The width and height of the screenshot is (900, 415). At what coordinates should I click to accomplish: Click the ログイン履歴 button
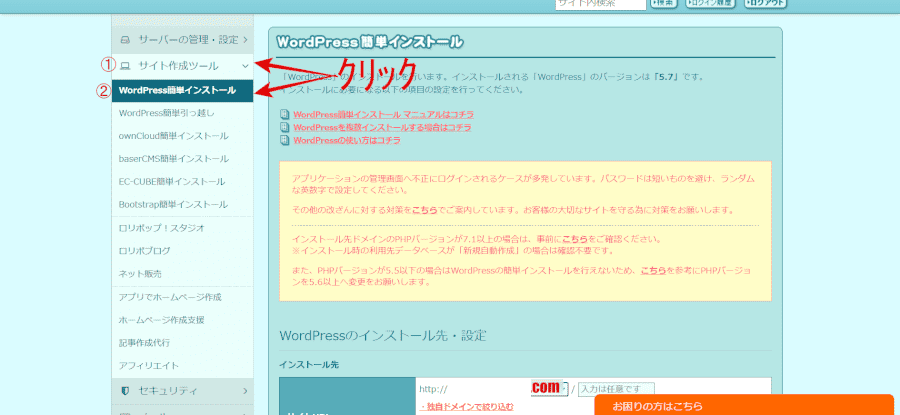[711, 3]
